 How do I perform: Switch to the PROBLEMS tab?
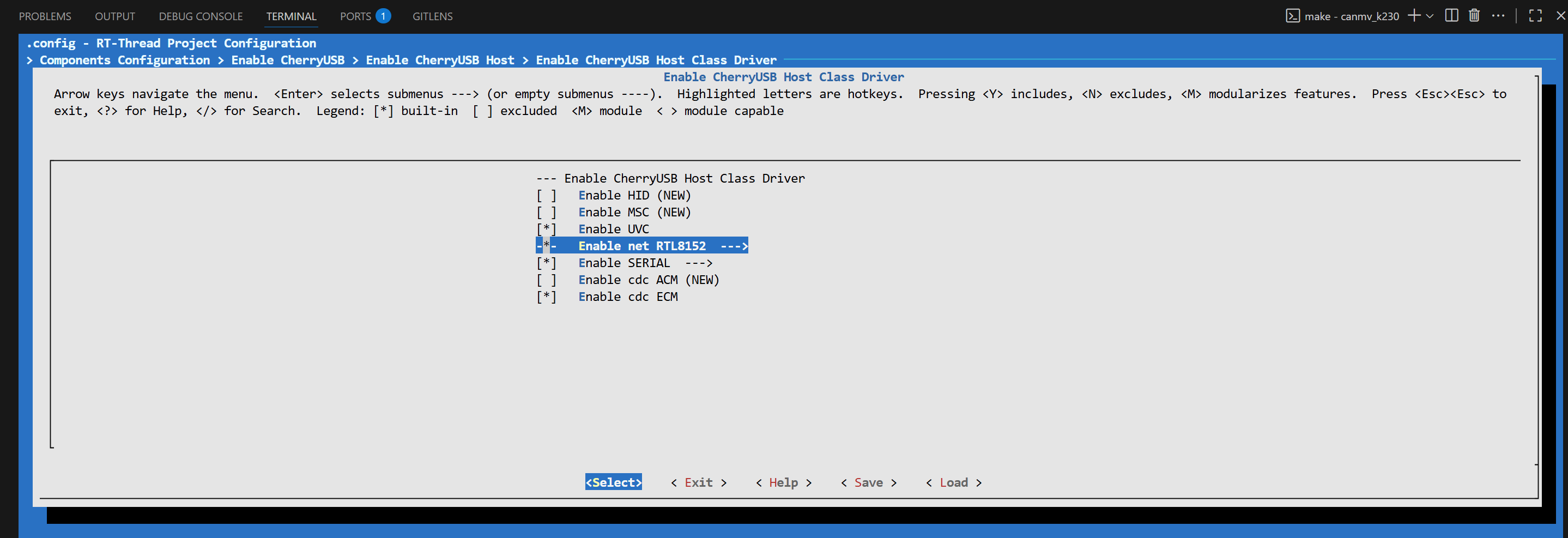click(x=45, y=16)
